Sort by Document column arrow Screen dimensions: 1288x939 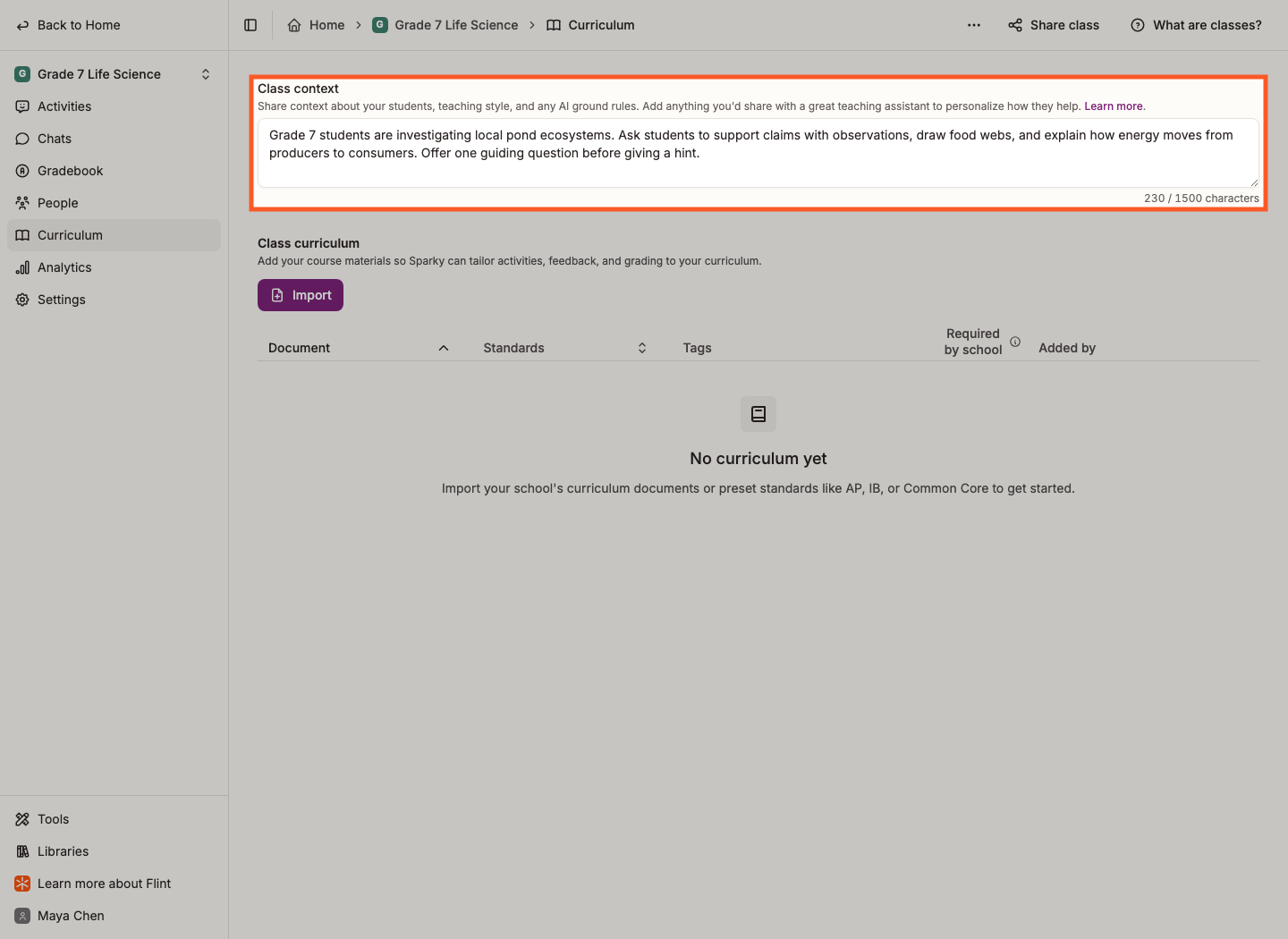pyautogui.click(x=444, y=348)
